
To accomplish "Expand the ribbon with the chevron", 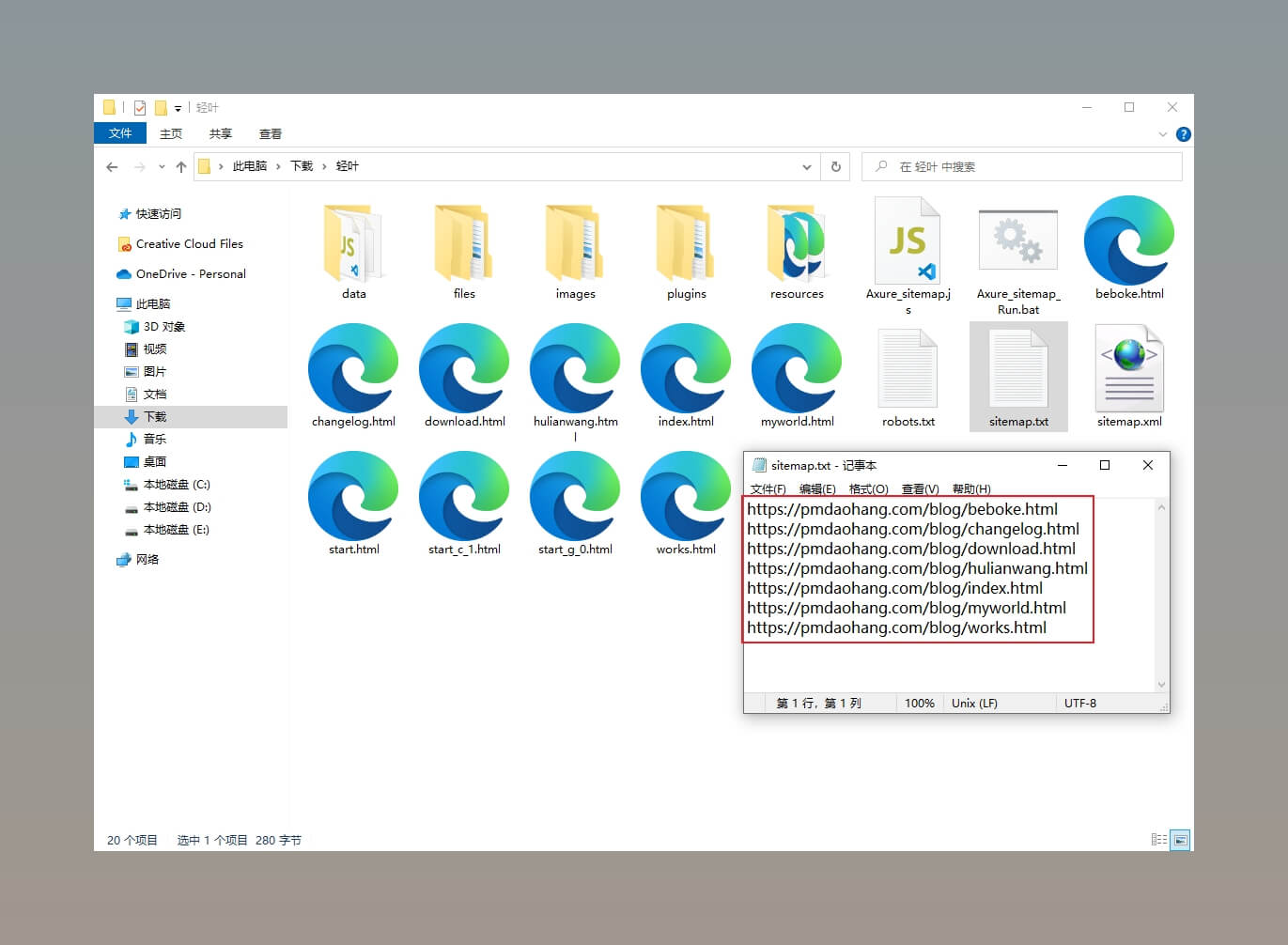I will [x=1163, y=134].
